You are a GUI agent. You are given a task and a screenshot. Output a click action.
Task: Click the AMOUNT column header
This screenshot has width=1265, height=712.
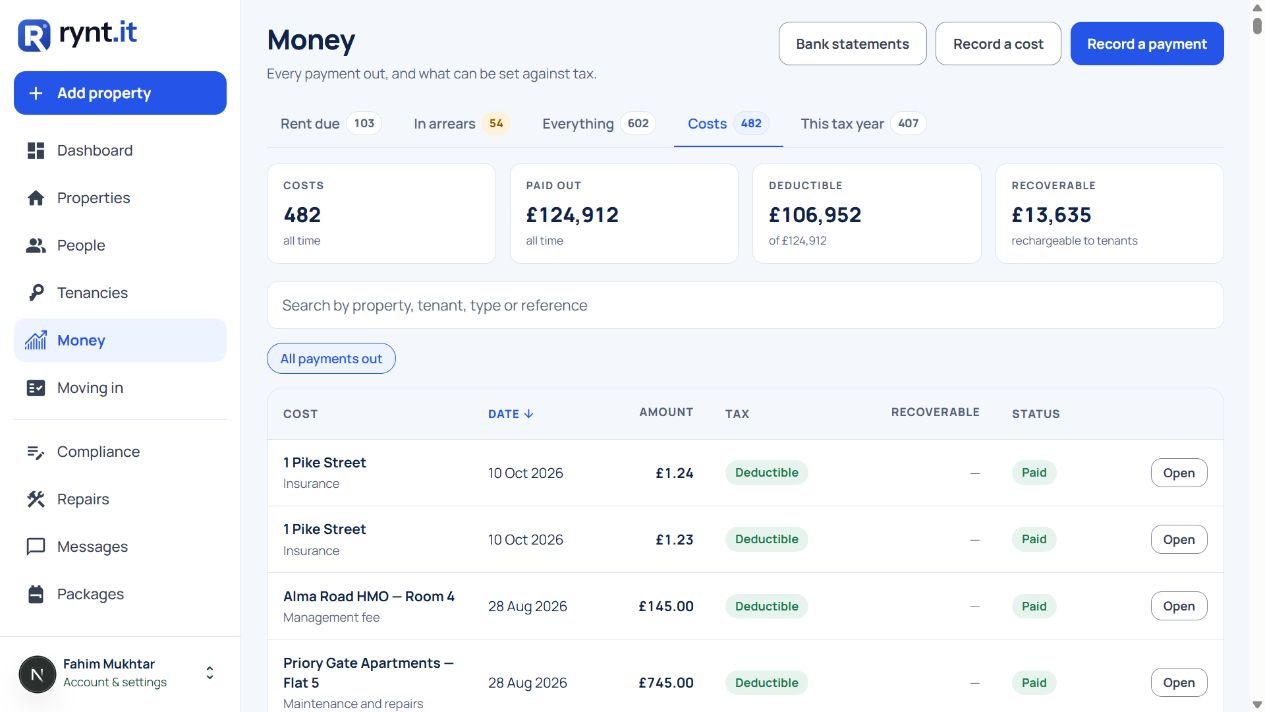point(666,412)
